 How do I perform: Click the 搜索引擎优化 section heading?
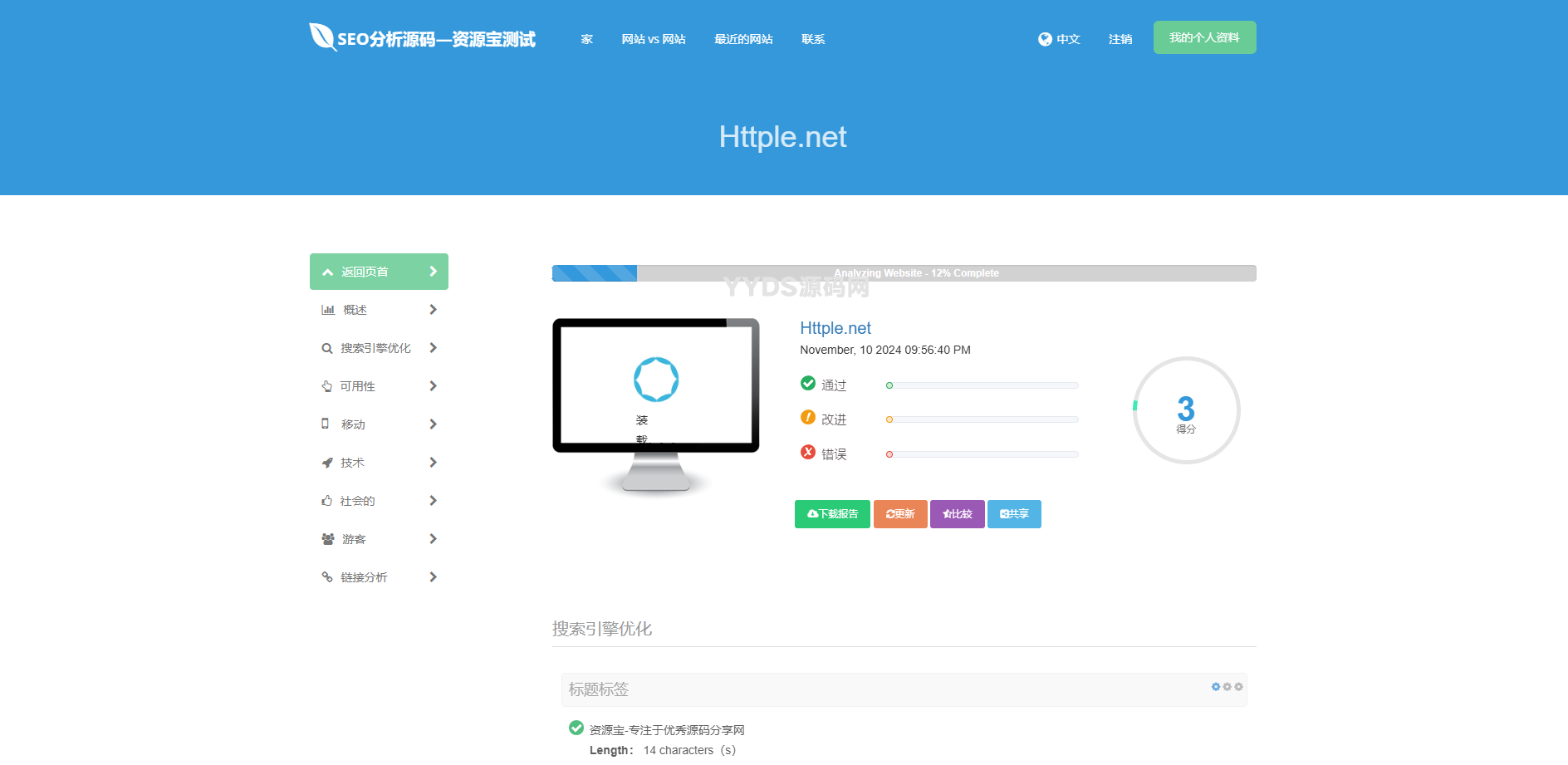tap(602, 629)
